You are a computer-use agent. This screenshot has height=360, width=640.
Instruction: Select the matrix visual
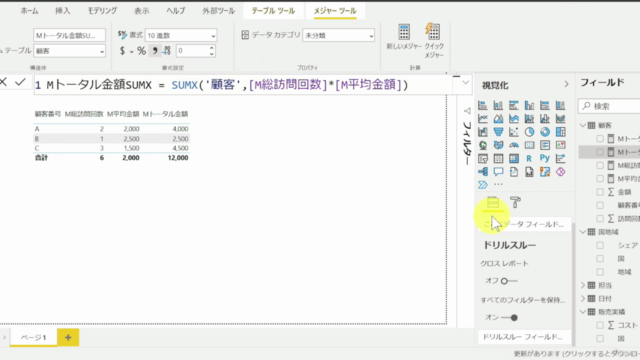coord(514,158)
